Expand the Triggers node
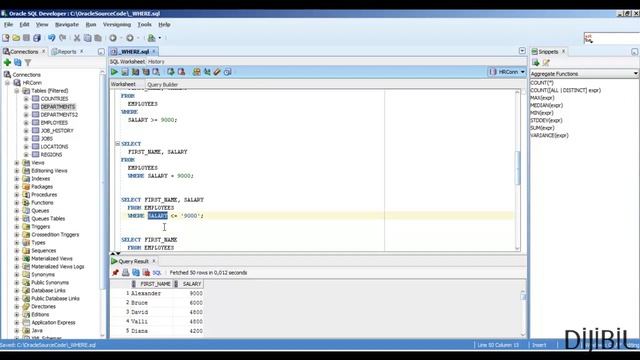The image size is (640, 360). coord(17,227)
